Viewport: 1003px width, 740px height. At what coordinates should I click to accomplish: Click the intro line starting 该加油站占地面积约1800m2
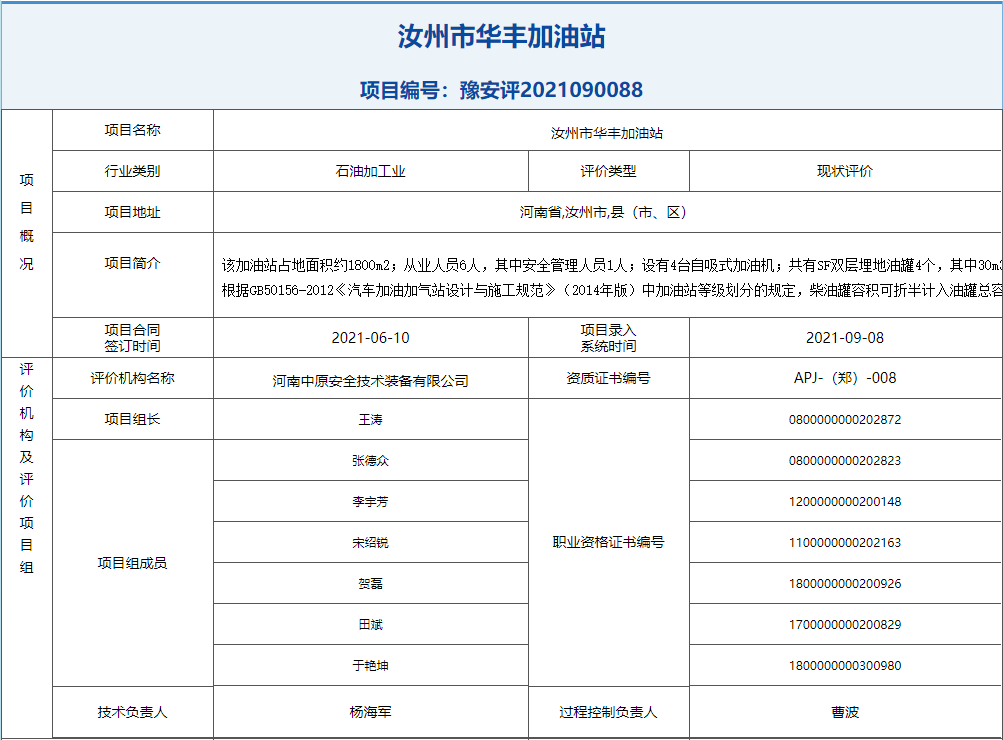612,265
